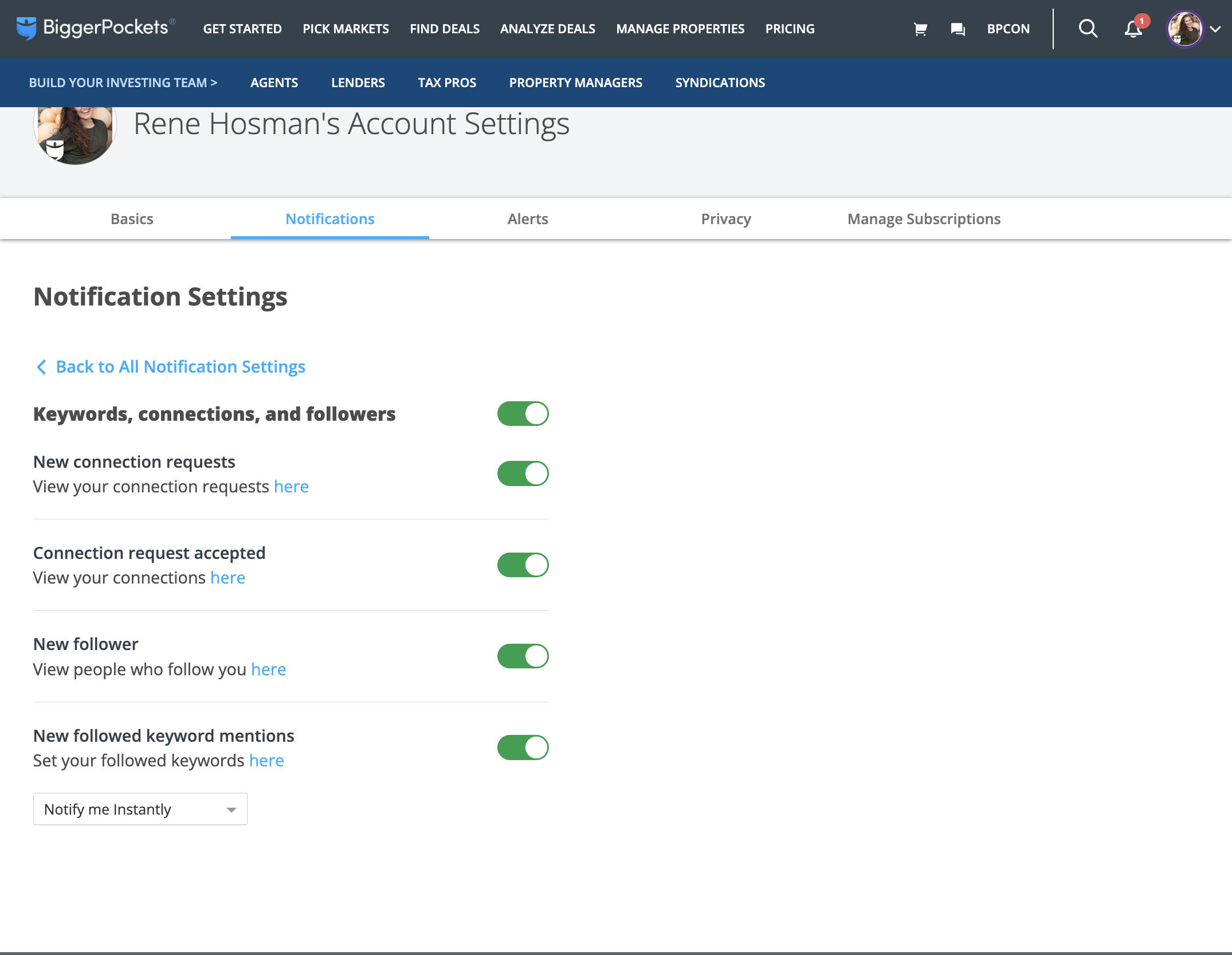
Task: Open the Alerts tab
Action: point(528,219)
